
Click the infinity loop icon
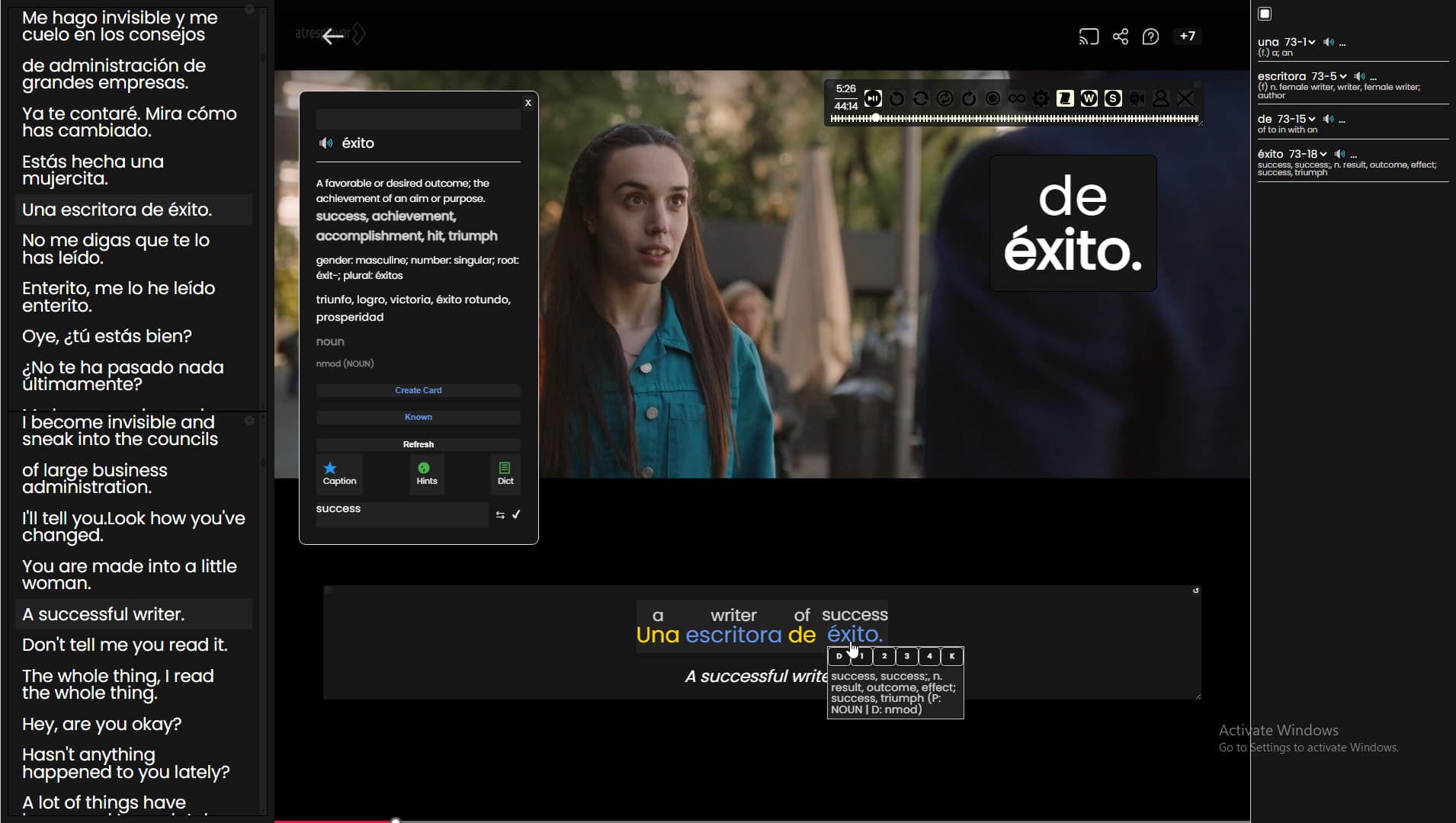(1016, 98)
